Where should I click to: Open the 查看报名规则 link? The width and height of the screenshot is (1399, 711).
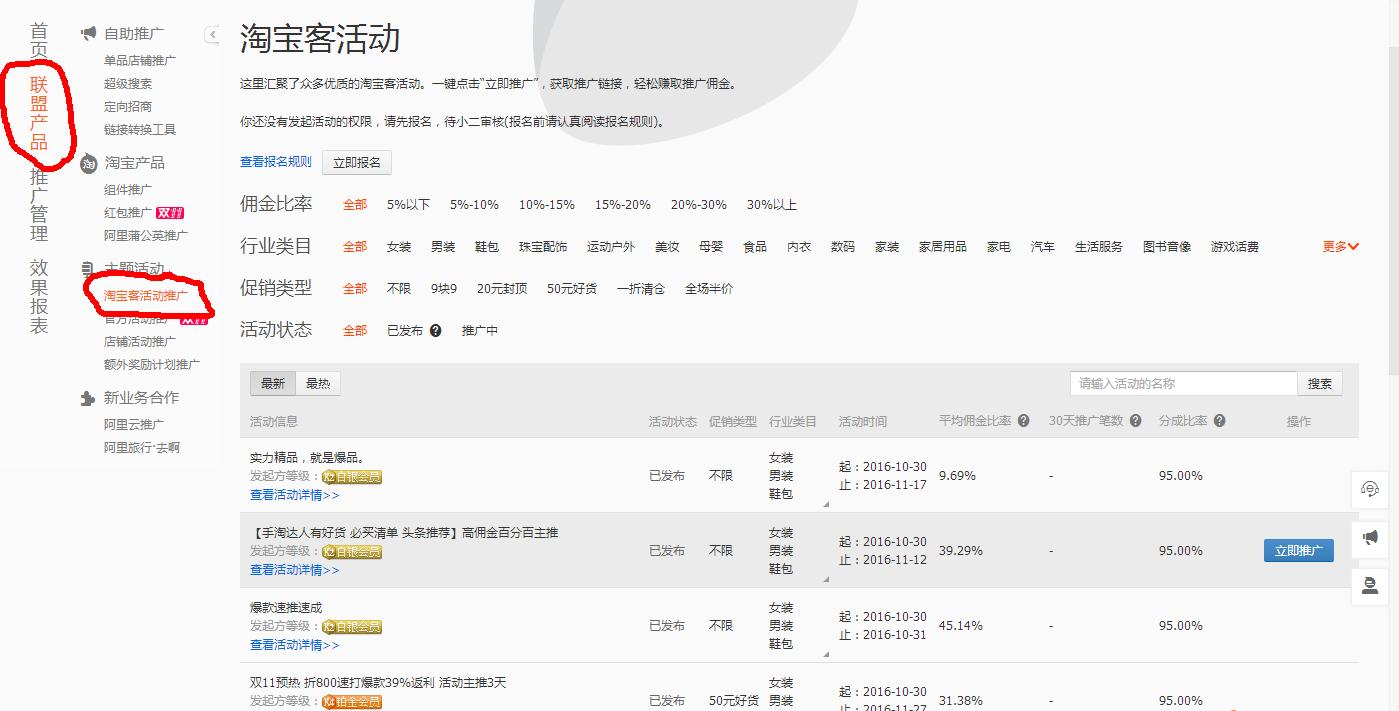coord(274,161)
